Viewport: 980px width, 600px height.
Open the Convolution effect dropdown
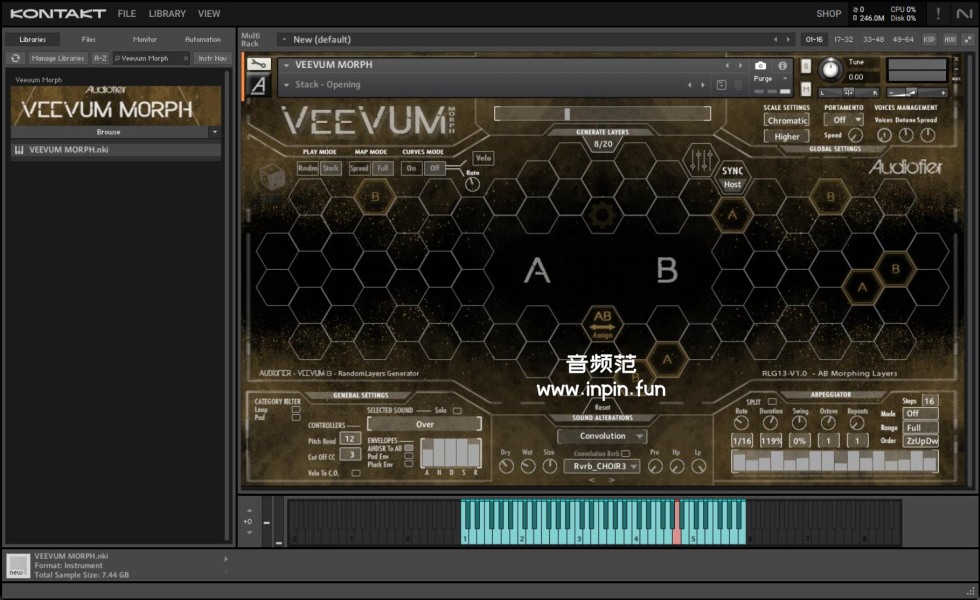tap(602, 436)
